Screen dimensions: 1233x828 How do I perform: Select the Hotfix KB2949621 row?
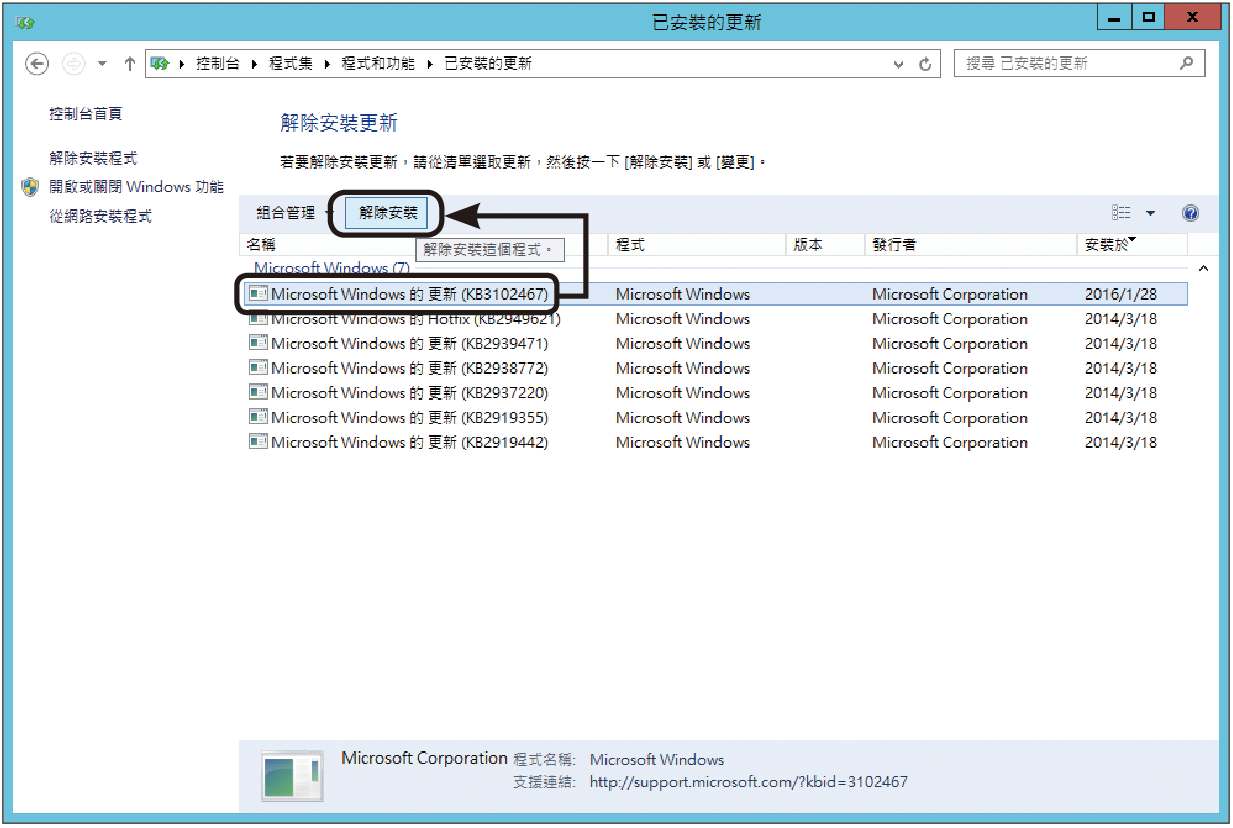point(717,319)
